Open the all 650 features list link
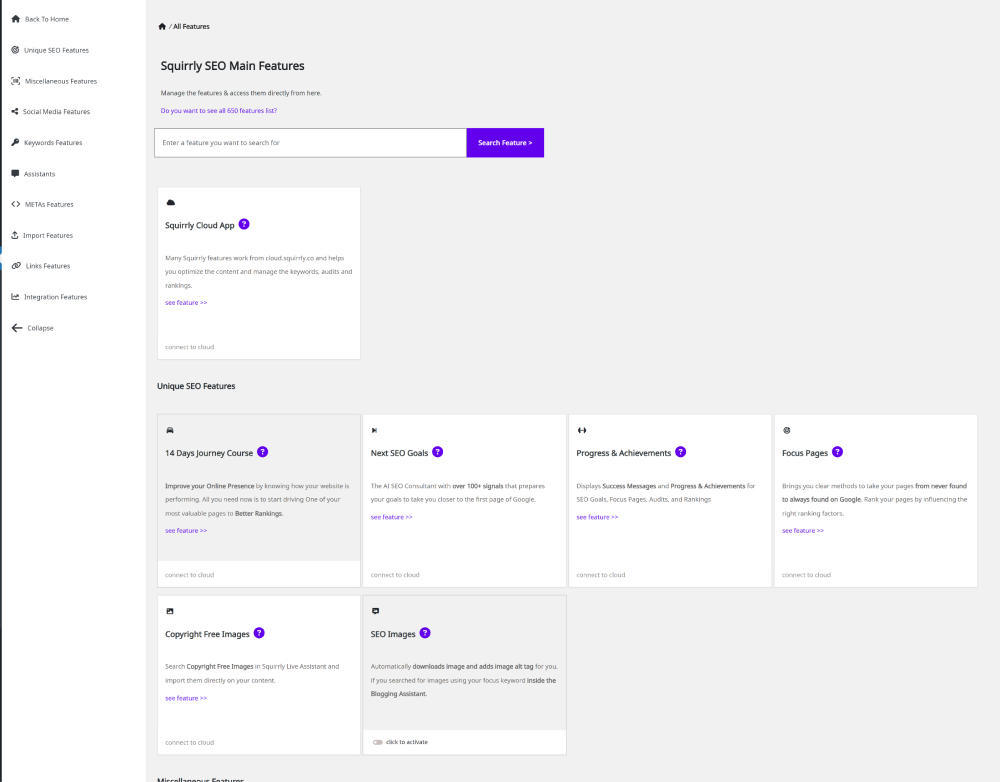The height and width of the screenshot is (782, 1000). (x=219, y=110)
